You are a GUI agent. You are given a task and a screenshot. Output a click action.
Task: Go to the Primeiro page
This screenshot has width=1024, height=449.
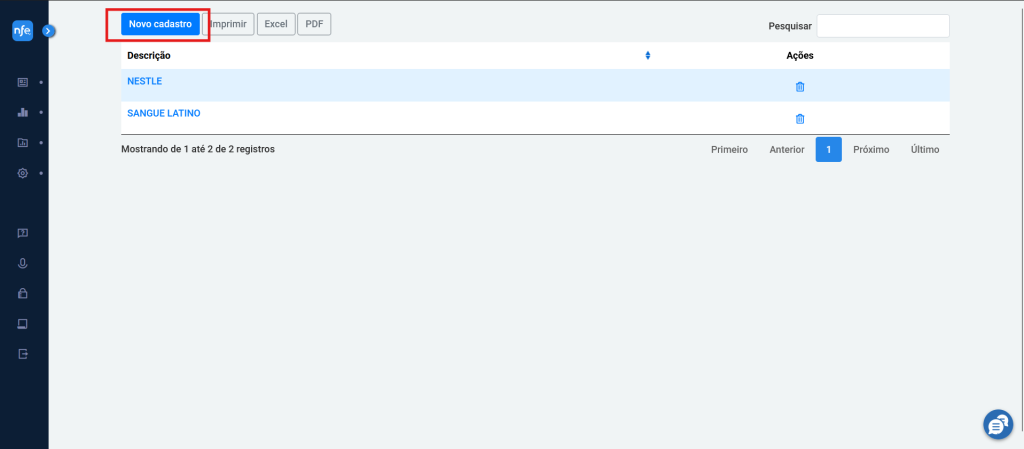pyautogui.click(x=729, y=149)
